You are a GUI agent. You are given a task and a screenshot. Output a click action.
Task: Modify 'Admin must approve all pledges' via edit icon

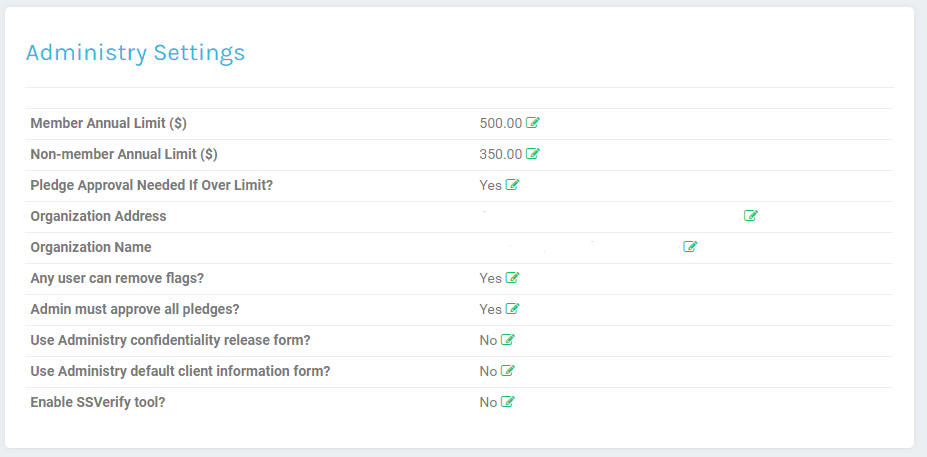tap(513, 309)
